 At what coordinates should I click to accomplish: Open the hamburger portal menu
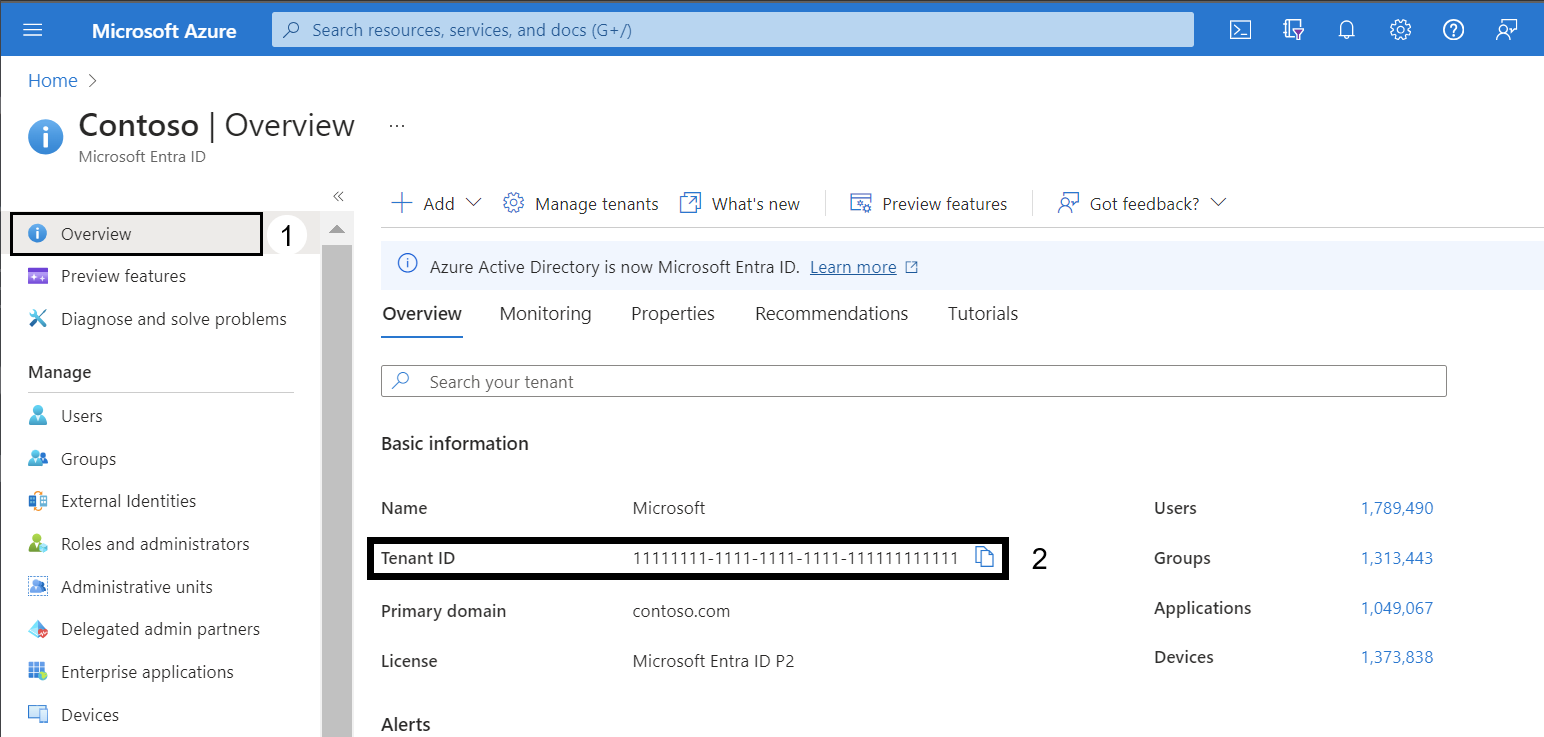click(33, 30)
